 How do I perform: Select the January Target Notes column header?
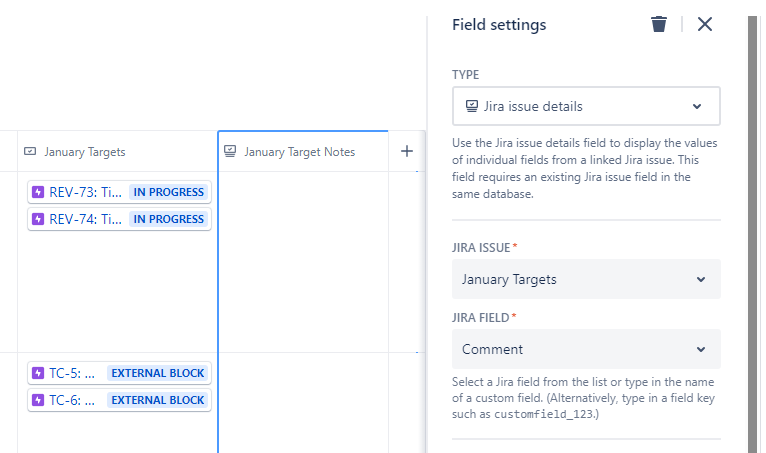pyautogui.click(x=303, y=151)
